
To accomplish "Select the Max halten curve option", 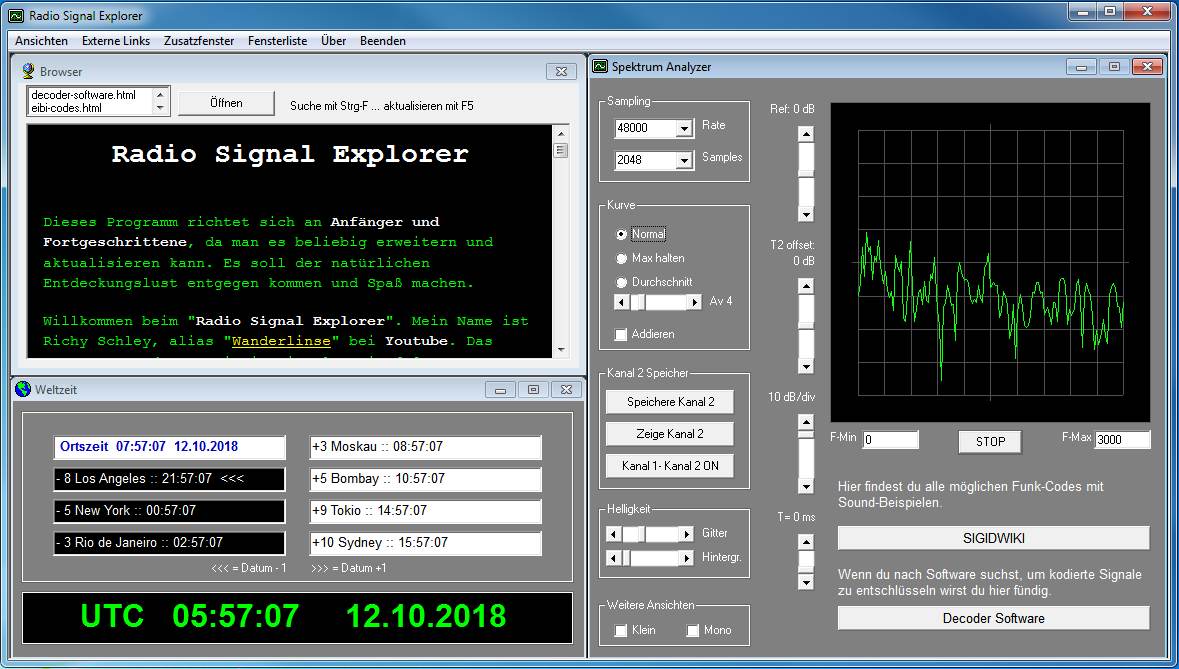I will tap(621, 258).
